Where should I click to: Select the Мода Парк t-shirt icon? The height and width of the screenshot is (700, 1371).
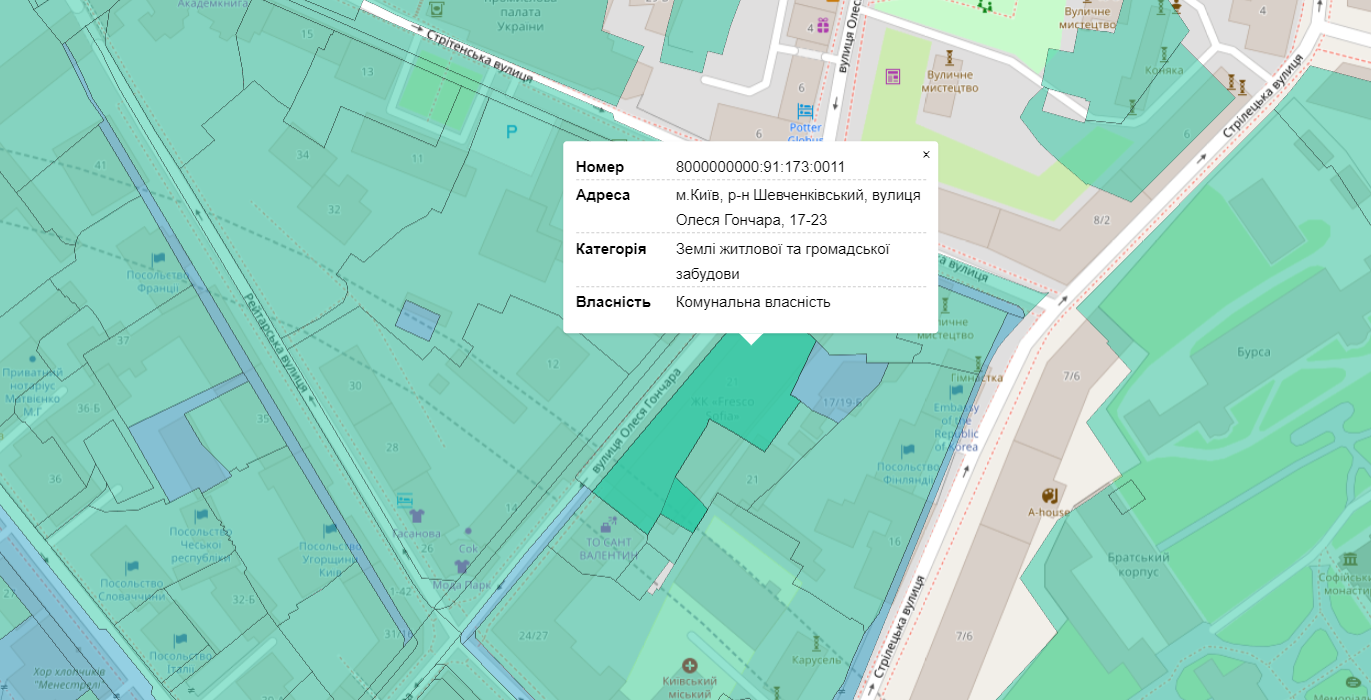click(462, 567)
